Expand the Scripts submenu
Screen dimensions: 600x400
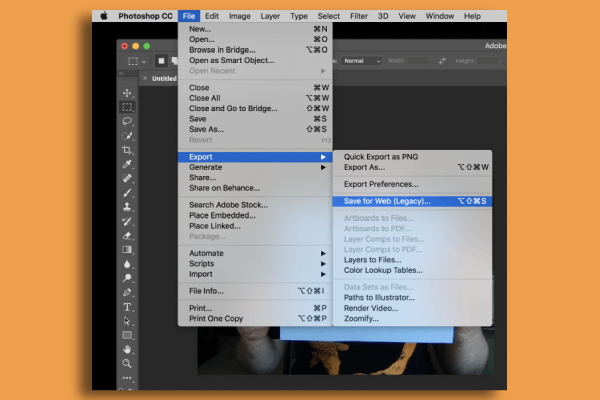255,264
